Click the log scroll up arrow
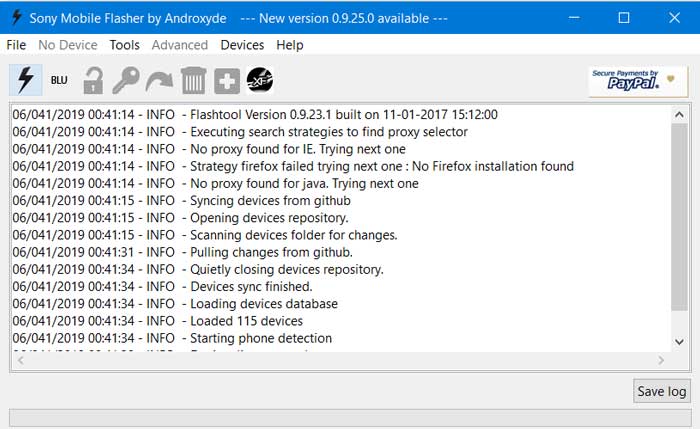Image resolution: width=700 pixels, height=429 pixels. point(679,115)
